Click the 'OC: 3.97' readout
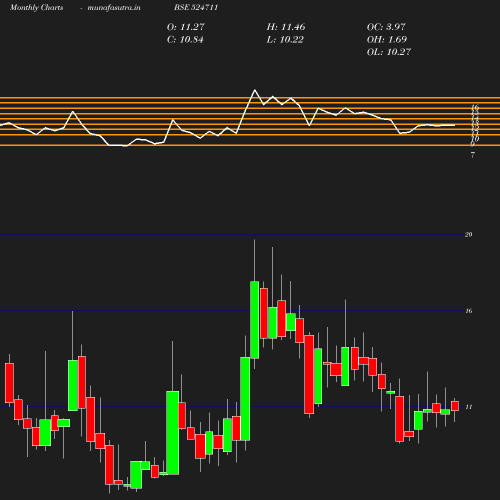Image resolution: width=500 pixels, height=500 pixels. (x=386, y=27)
